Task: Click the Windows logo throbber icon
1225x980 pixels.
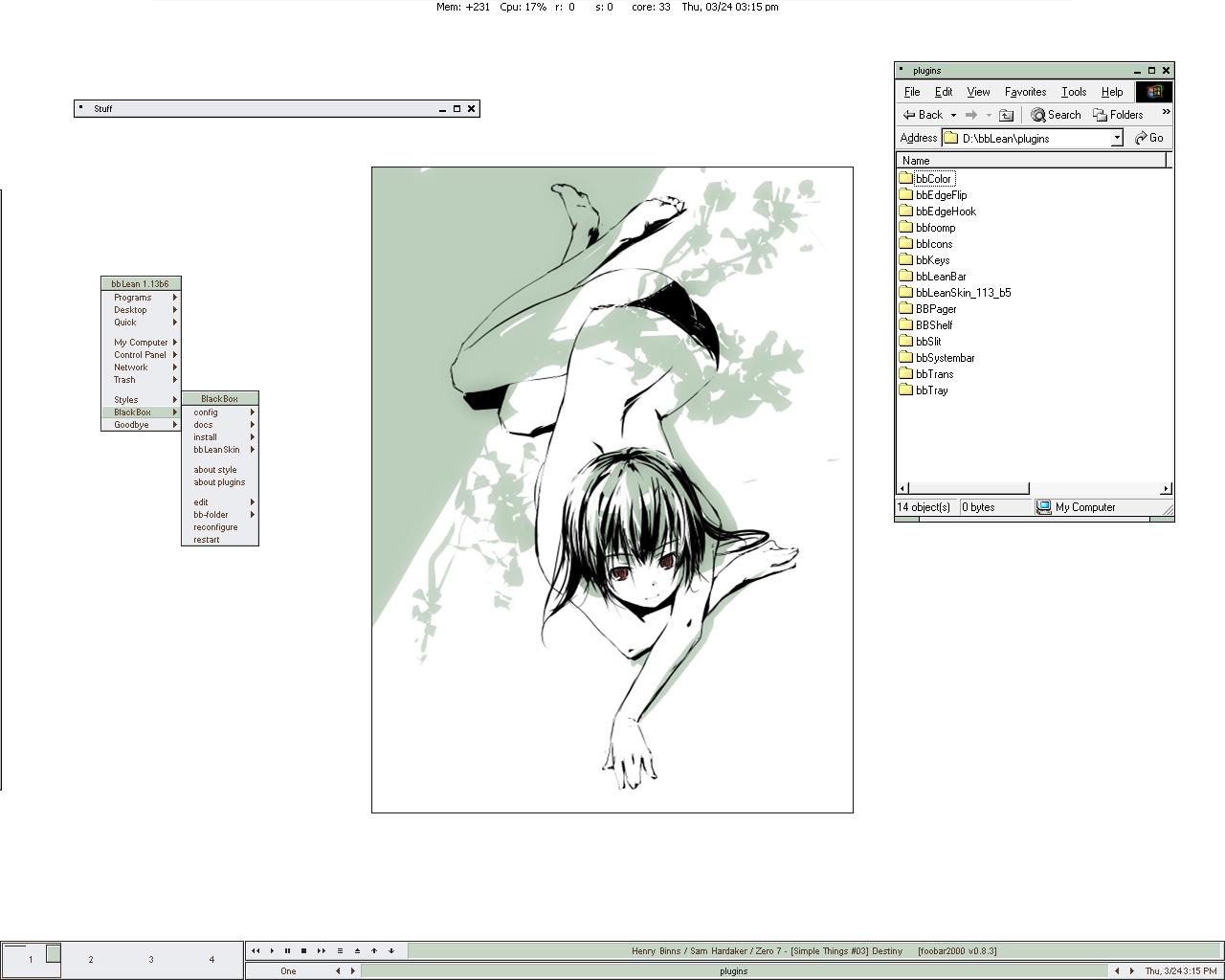Action: [1154, 92]
